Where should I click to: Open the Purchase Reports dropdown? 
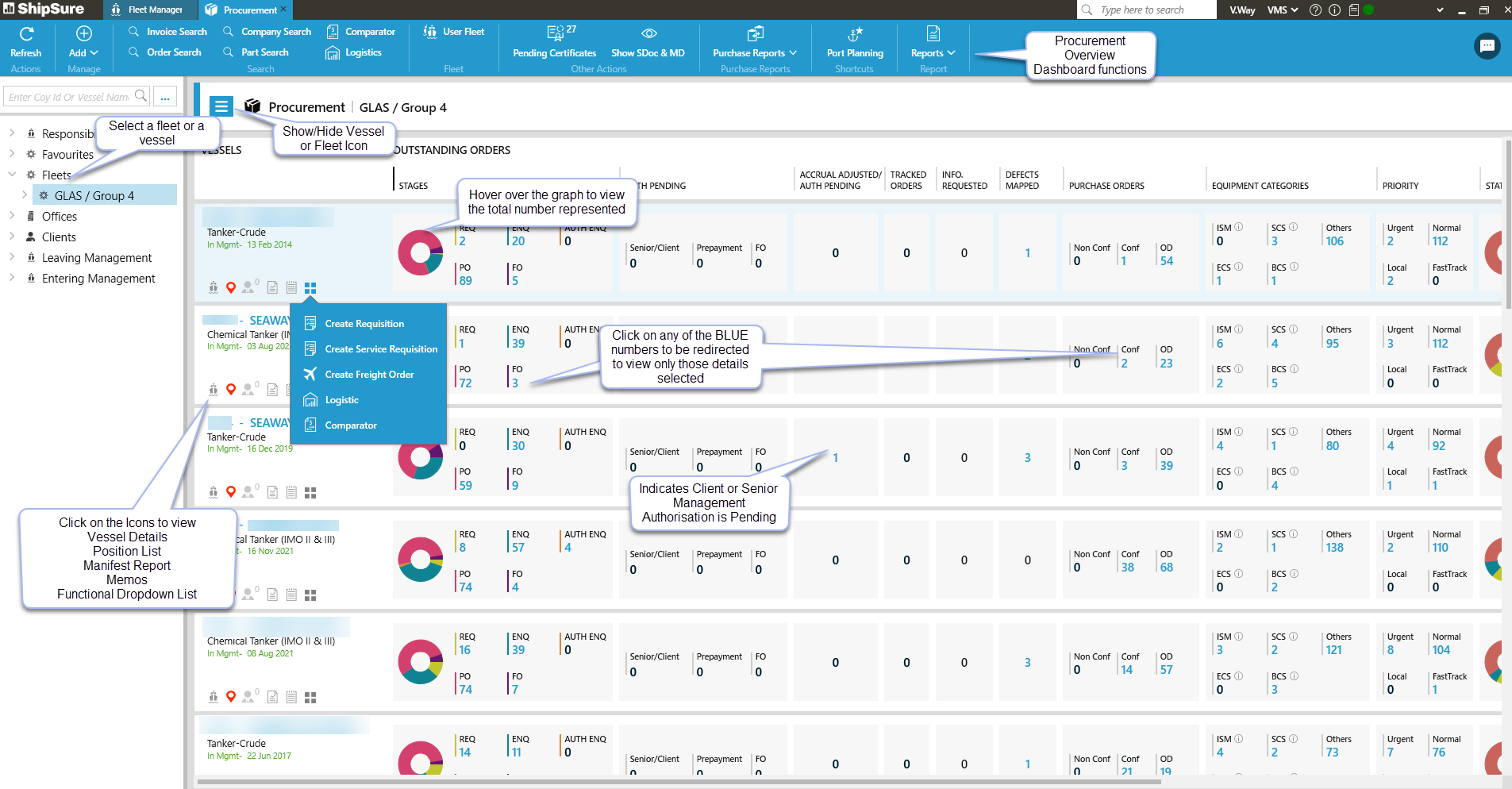click(754, 43)
